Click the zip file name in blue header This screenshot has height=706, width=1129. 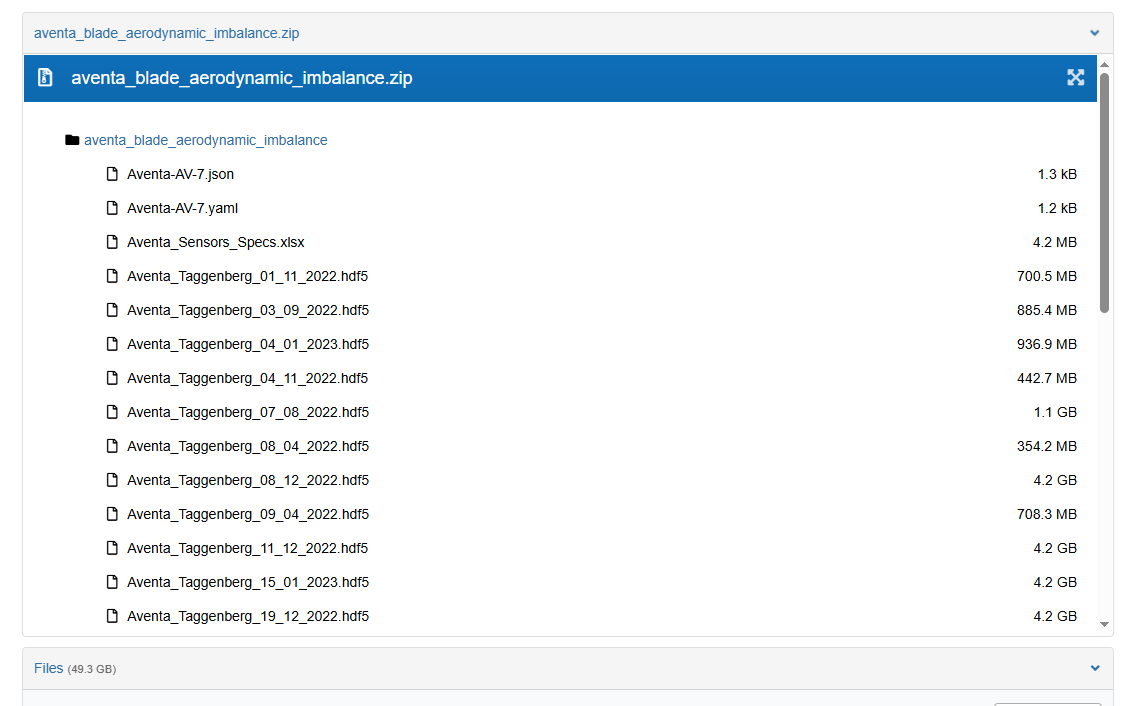pyautogui.click(x=242, y=78)
